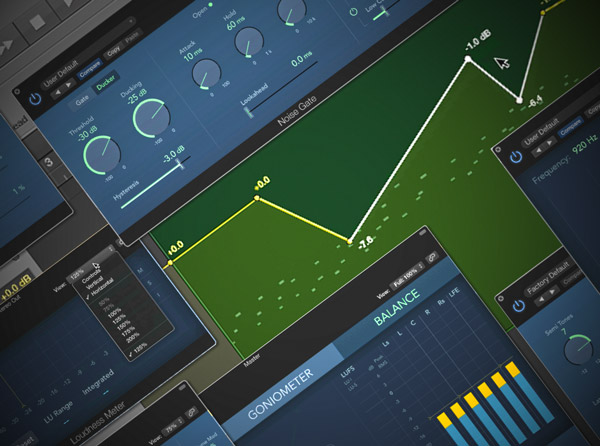Click Paste in the Noise Gate header
This screenshot has height=446, width=600.
point(132,38)
